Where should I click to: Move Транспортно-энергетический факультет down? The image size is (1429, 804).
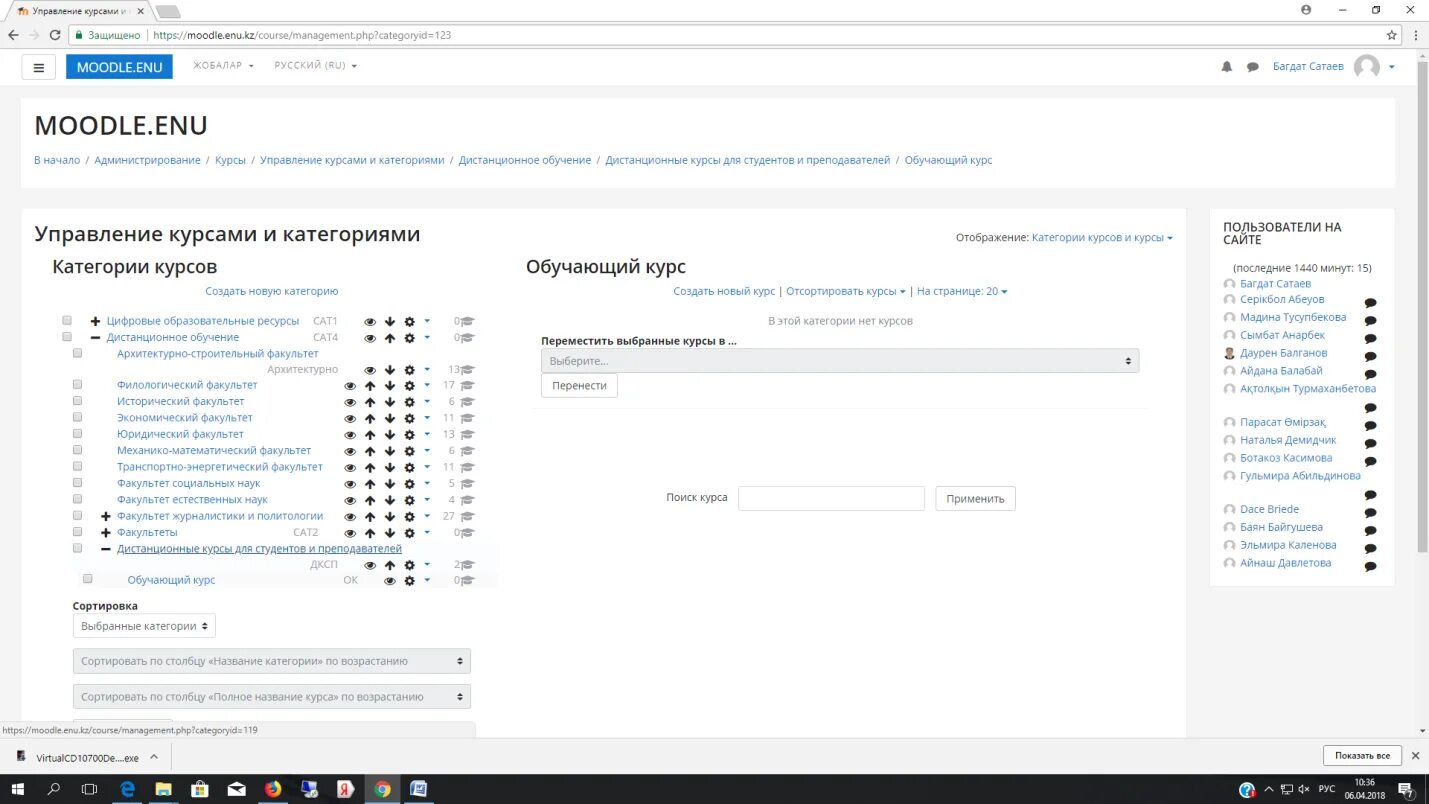click(x=390, y=468)
